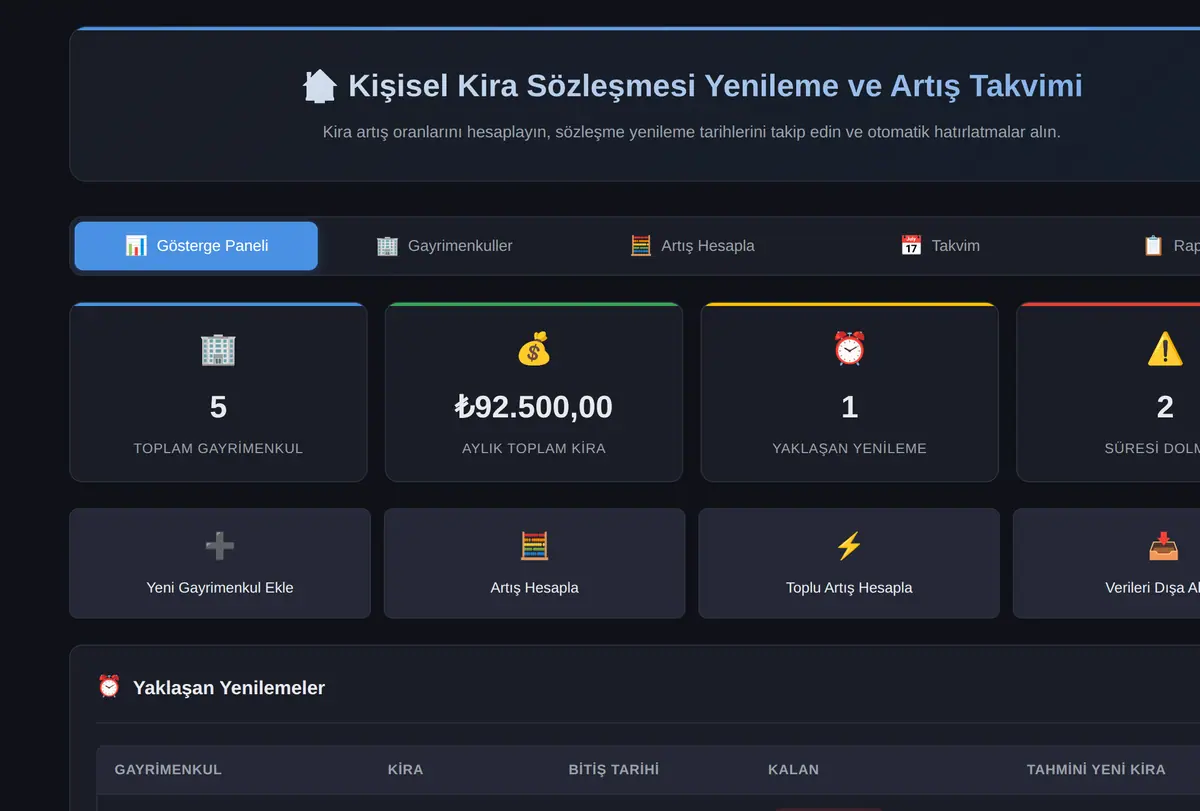Click the Artış Hesapla quick action button
The height and width of the screenshot is (811, 1200).
535,563
